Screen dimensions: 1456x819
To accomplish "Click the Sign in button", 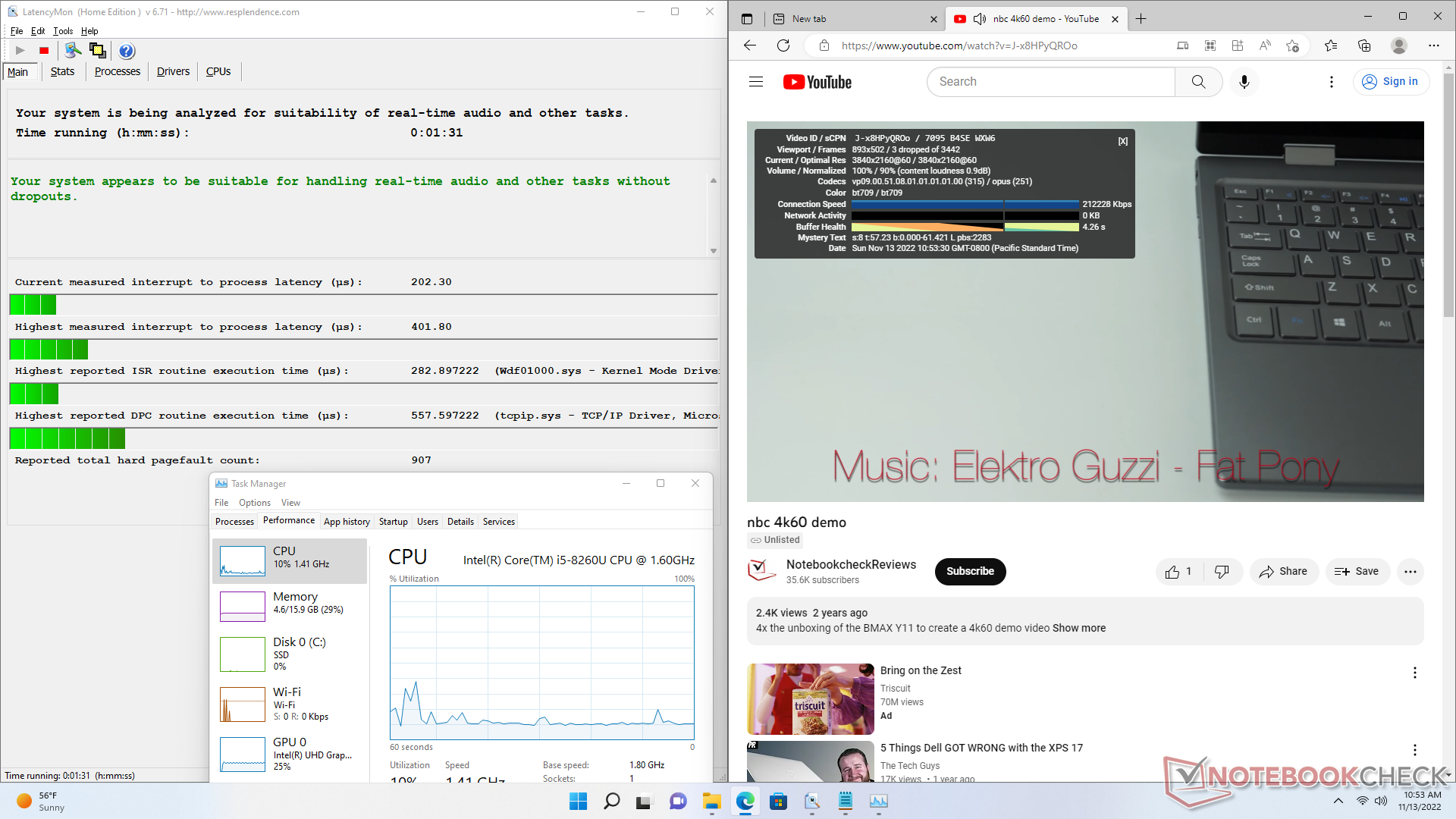I will [x=1391, y=82].
